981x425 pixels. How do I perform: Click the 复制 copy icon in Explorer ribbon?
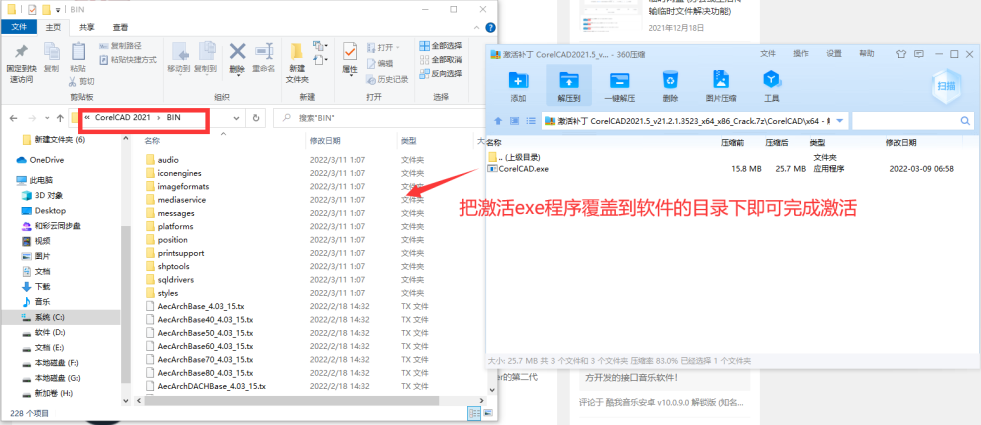click(x=51, y=52)
